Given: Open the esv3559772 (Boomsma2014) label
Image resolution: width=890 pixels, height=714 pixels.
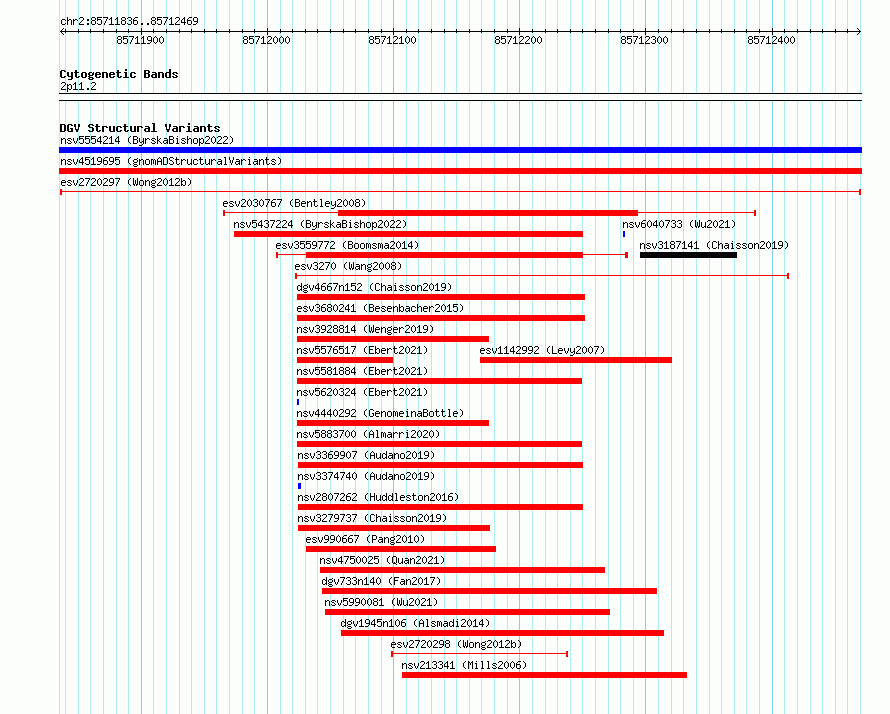Looking at the screenshot, I should tap(347, 245).
